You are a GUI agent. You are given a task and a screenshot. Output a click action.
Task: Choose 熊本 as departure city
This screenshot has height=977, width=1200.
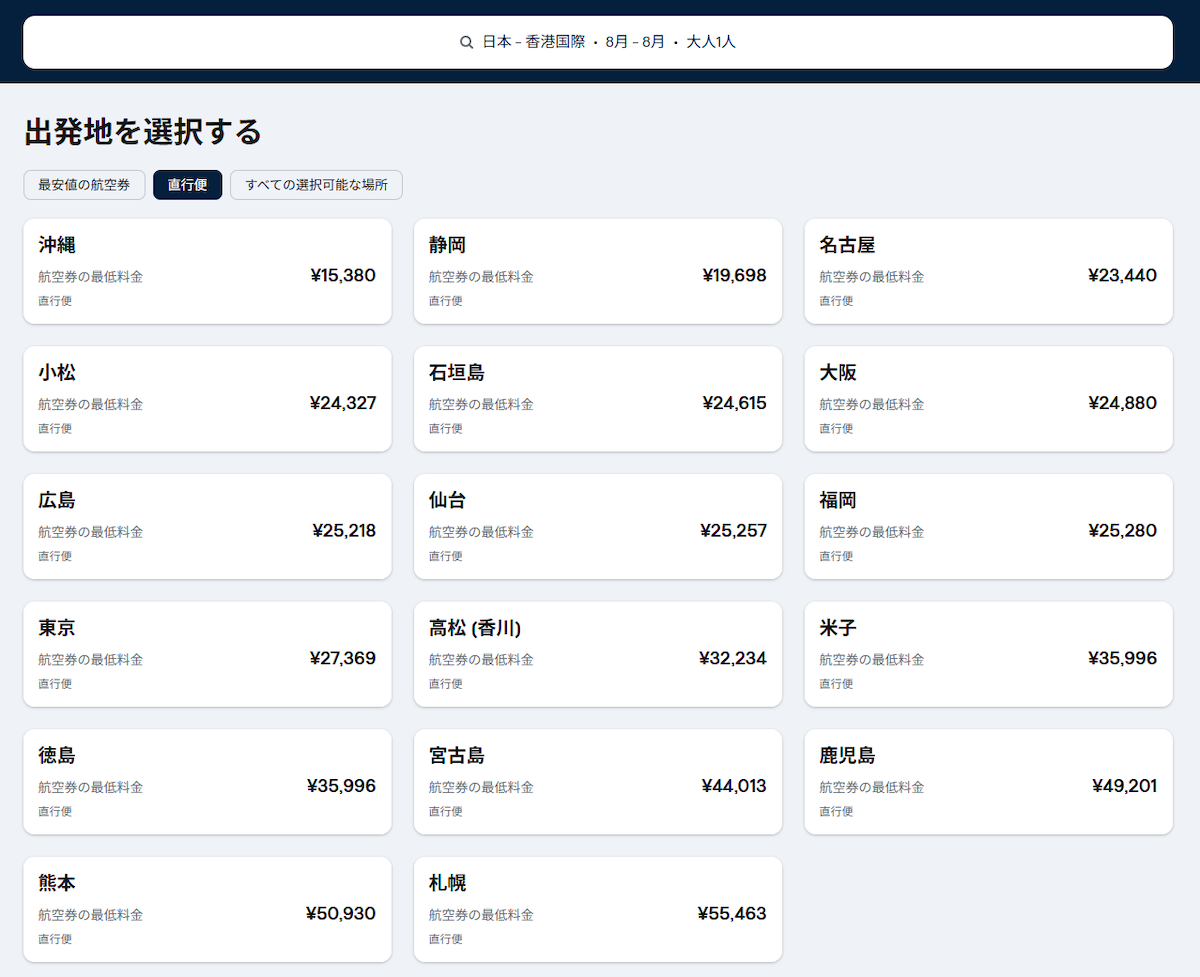(207, 909)
